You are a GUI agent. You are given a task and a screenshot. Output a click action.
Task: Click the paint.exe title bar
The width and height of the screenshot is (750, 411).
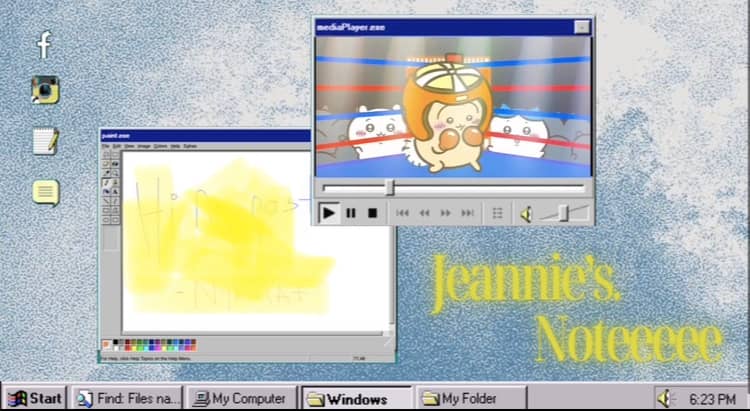click(x=206, y=136)
